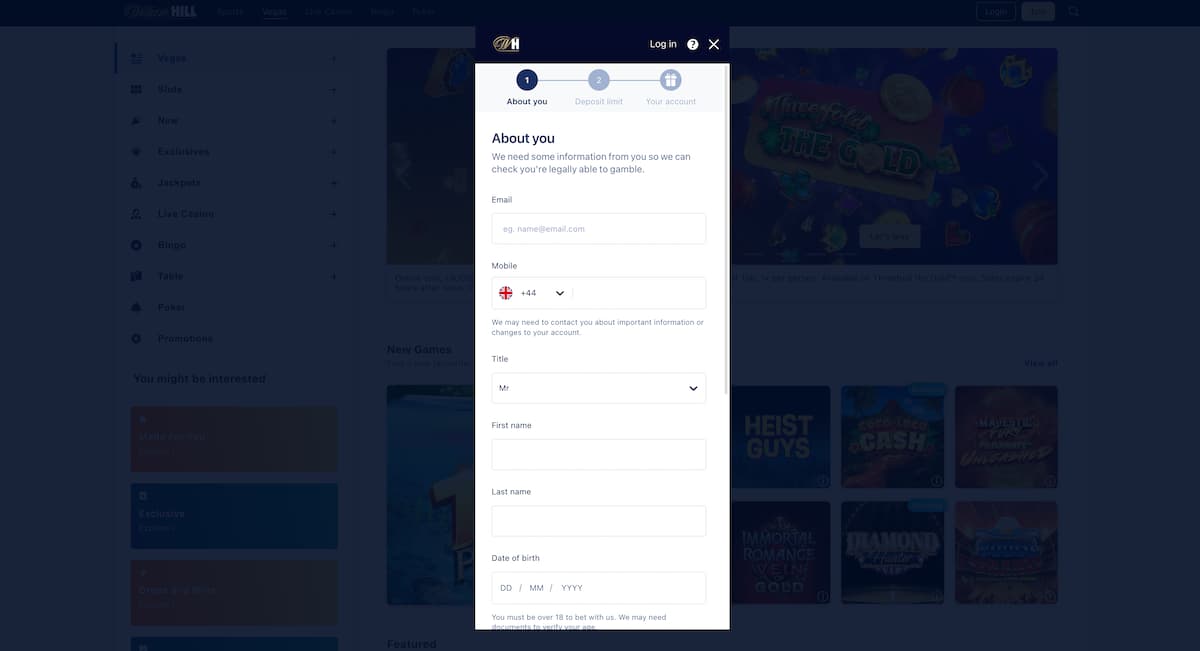Open the Cash game thumbnail next to Heist Guys

coord(892,438)
